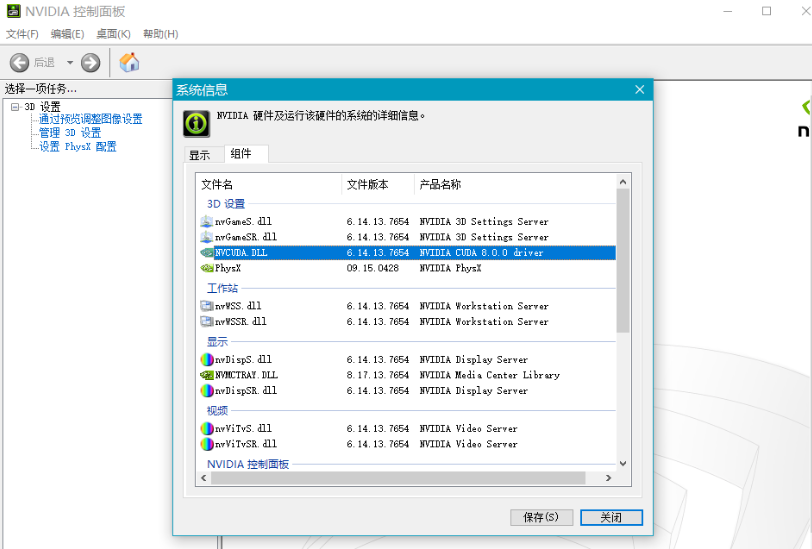Select the nvGameS.dll file name
The image size is (812, 549).
click(243, 222)
